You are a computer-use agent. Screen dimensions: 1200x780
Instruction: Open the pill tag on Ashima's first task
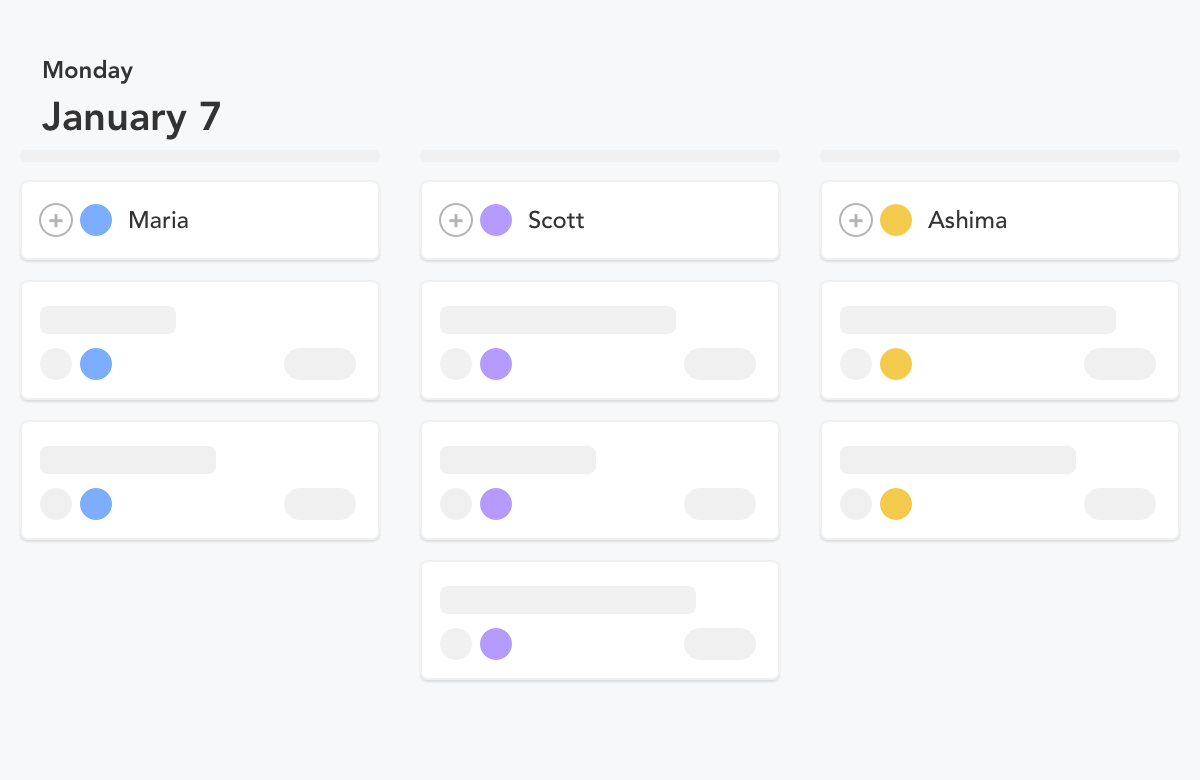point(1120,364)
